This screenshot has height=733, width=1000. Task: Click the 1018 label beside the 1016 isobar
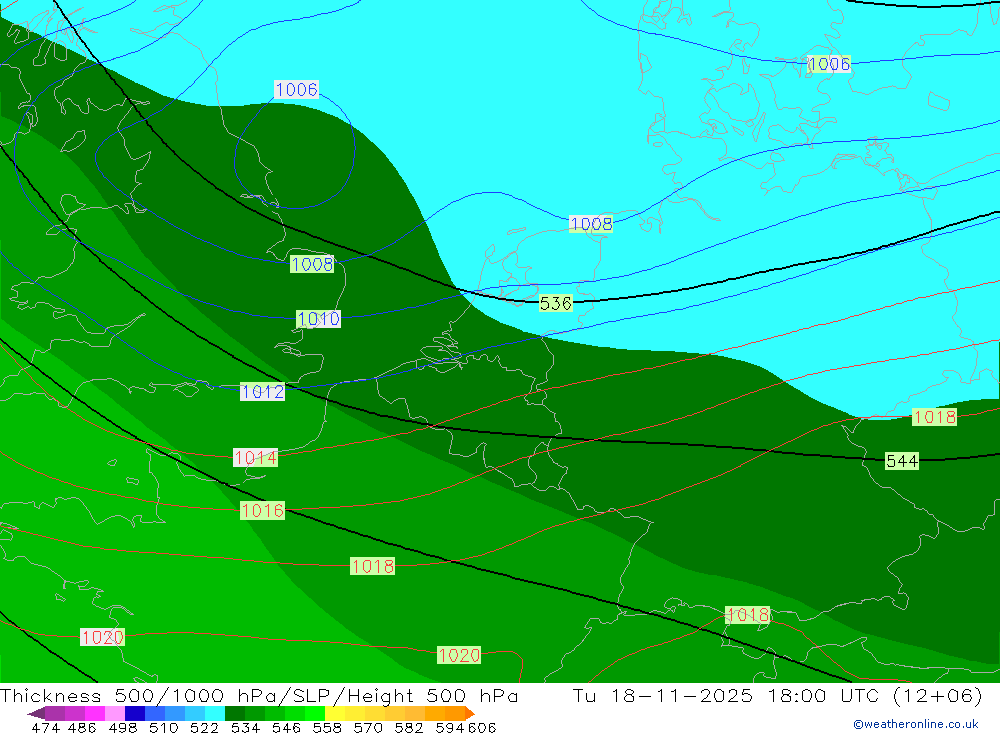click(372, 566)
